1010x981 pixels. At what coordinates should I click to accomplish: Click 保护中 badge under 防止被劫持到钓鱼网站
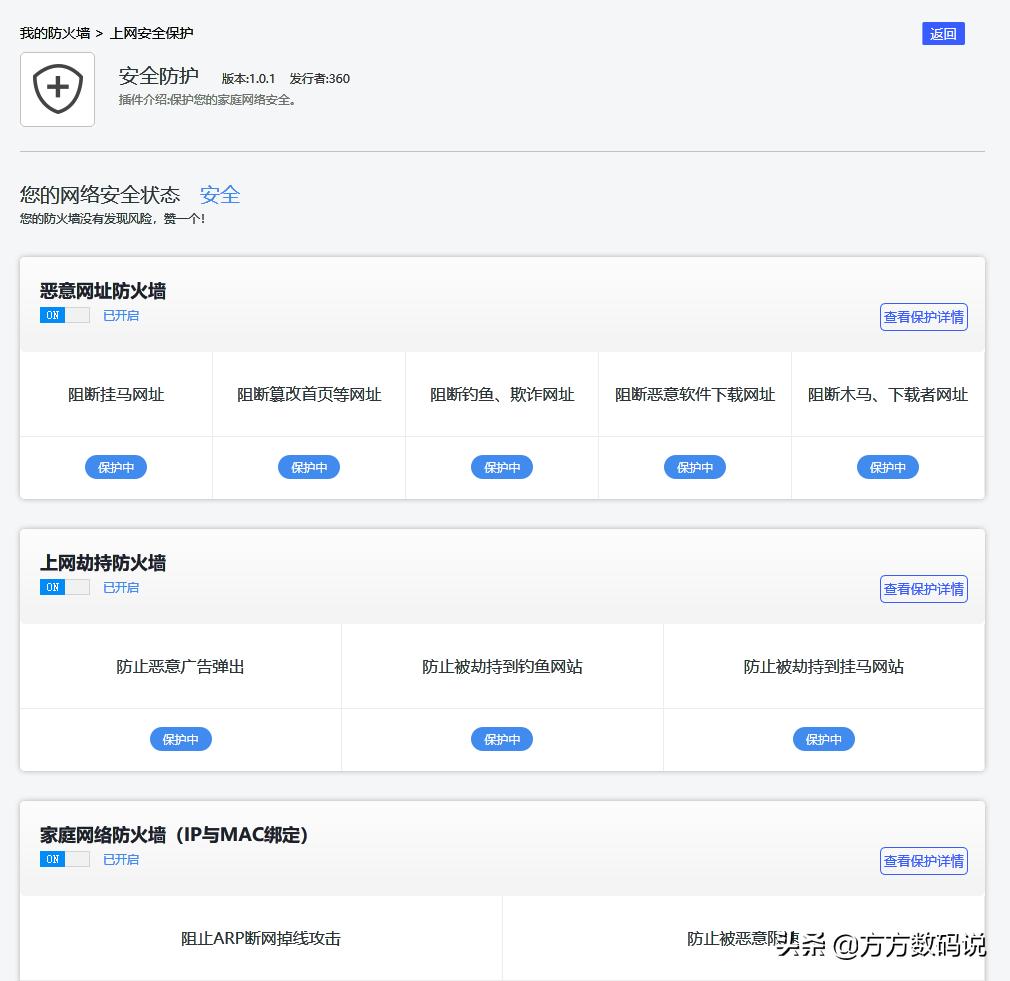click(501, 739)
